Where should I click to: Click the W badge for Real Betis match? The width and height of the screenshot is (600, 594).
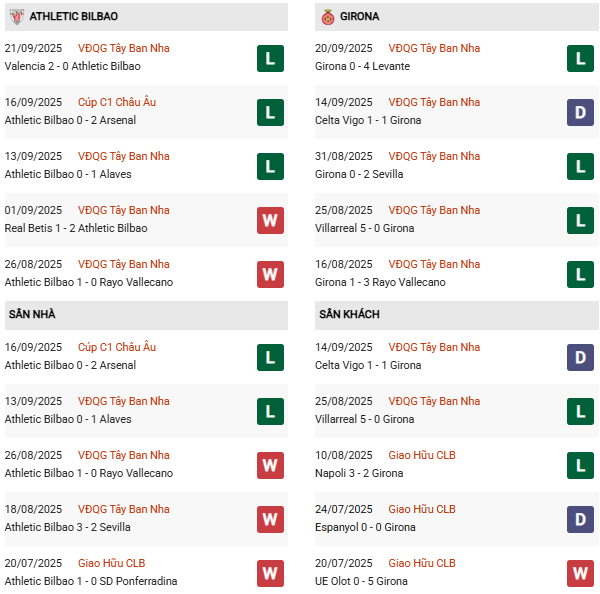[270, 220]
